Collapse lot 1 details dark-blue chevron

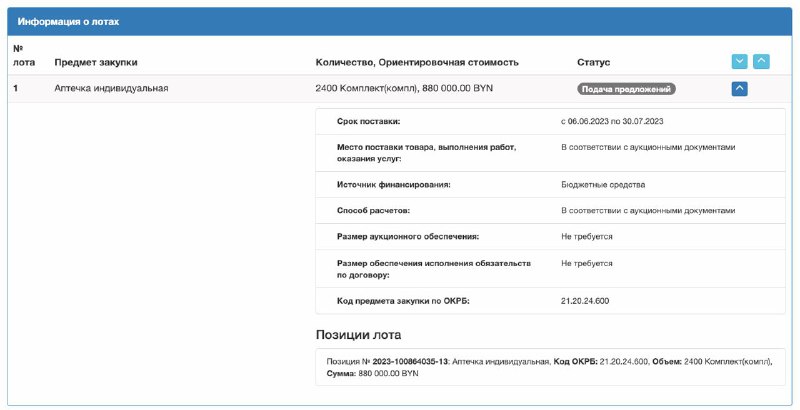[x=739, y=89]
